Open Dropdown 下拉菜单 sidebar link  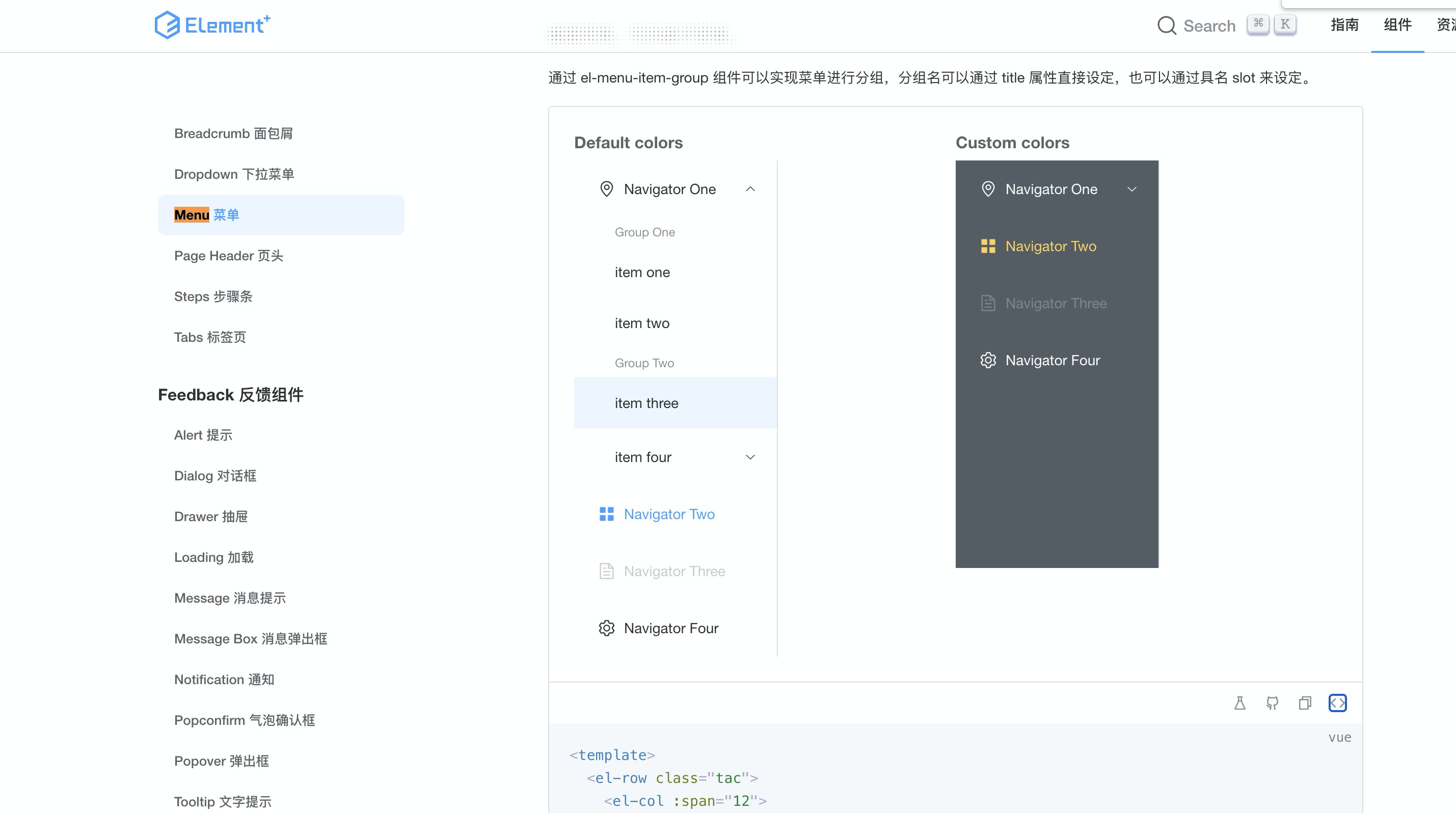point(234,174)
